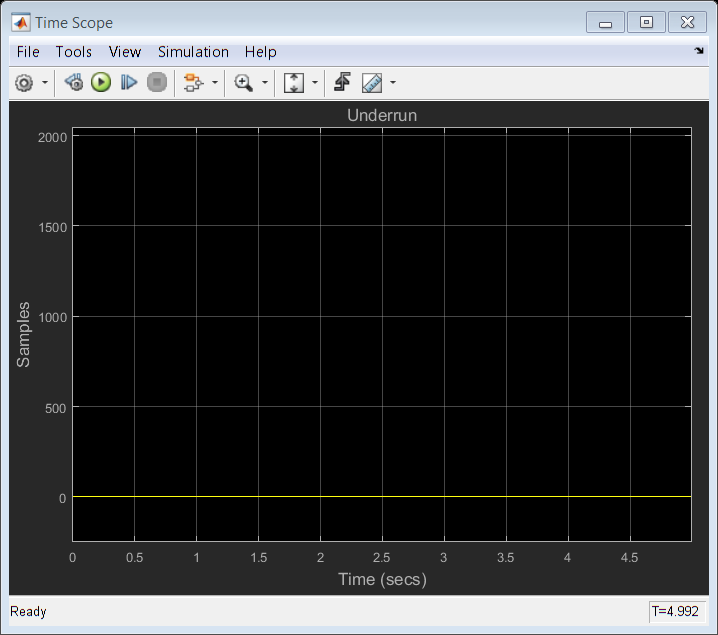Click the greyed stop simulation button
The height and width of the screenshot is (635, 718).
tap(157, 82)
